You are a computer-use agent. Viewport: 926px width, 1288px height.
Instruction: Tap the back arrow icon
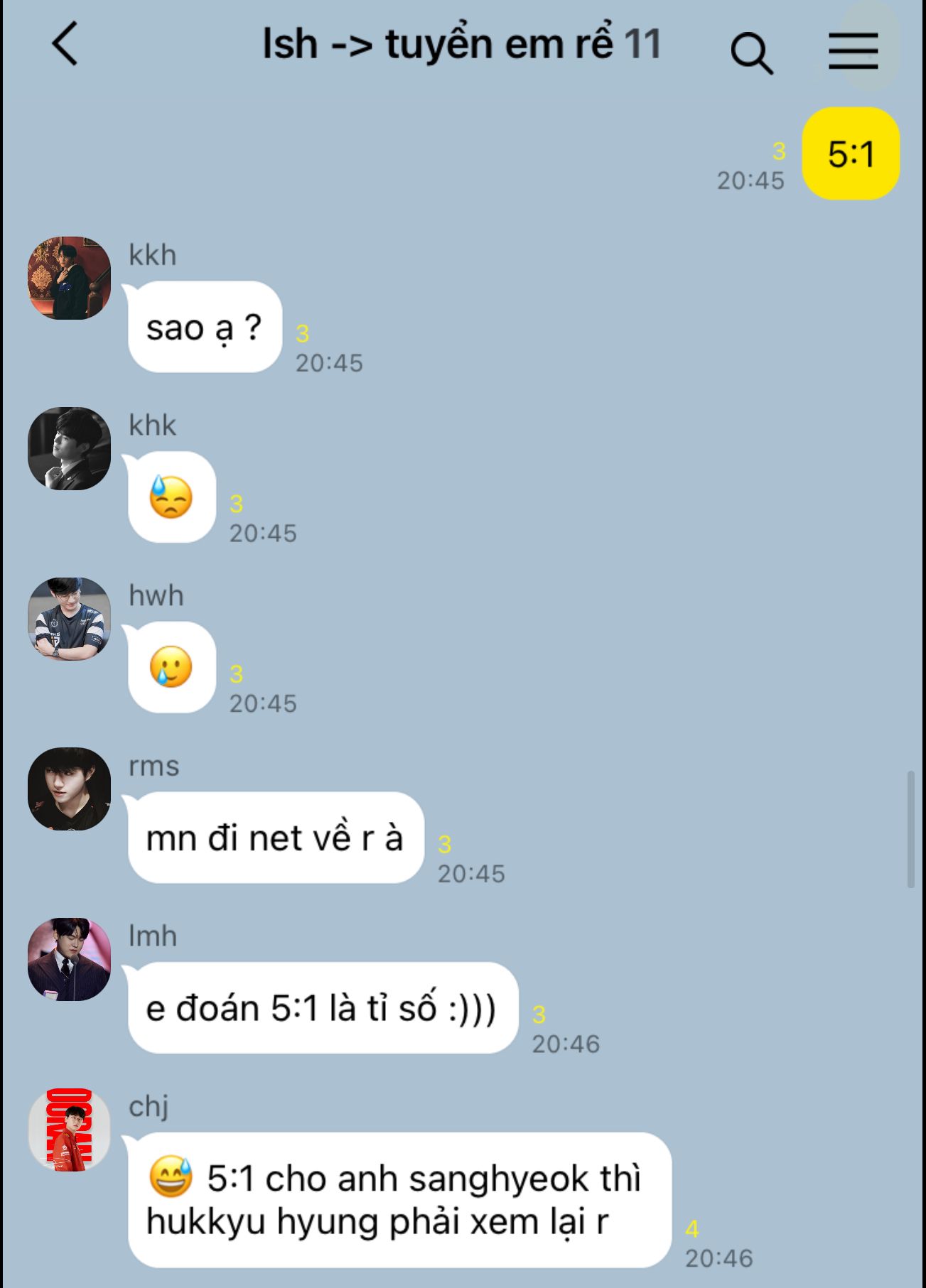point(64,44)
